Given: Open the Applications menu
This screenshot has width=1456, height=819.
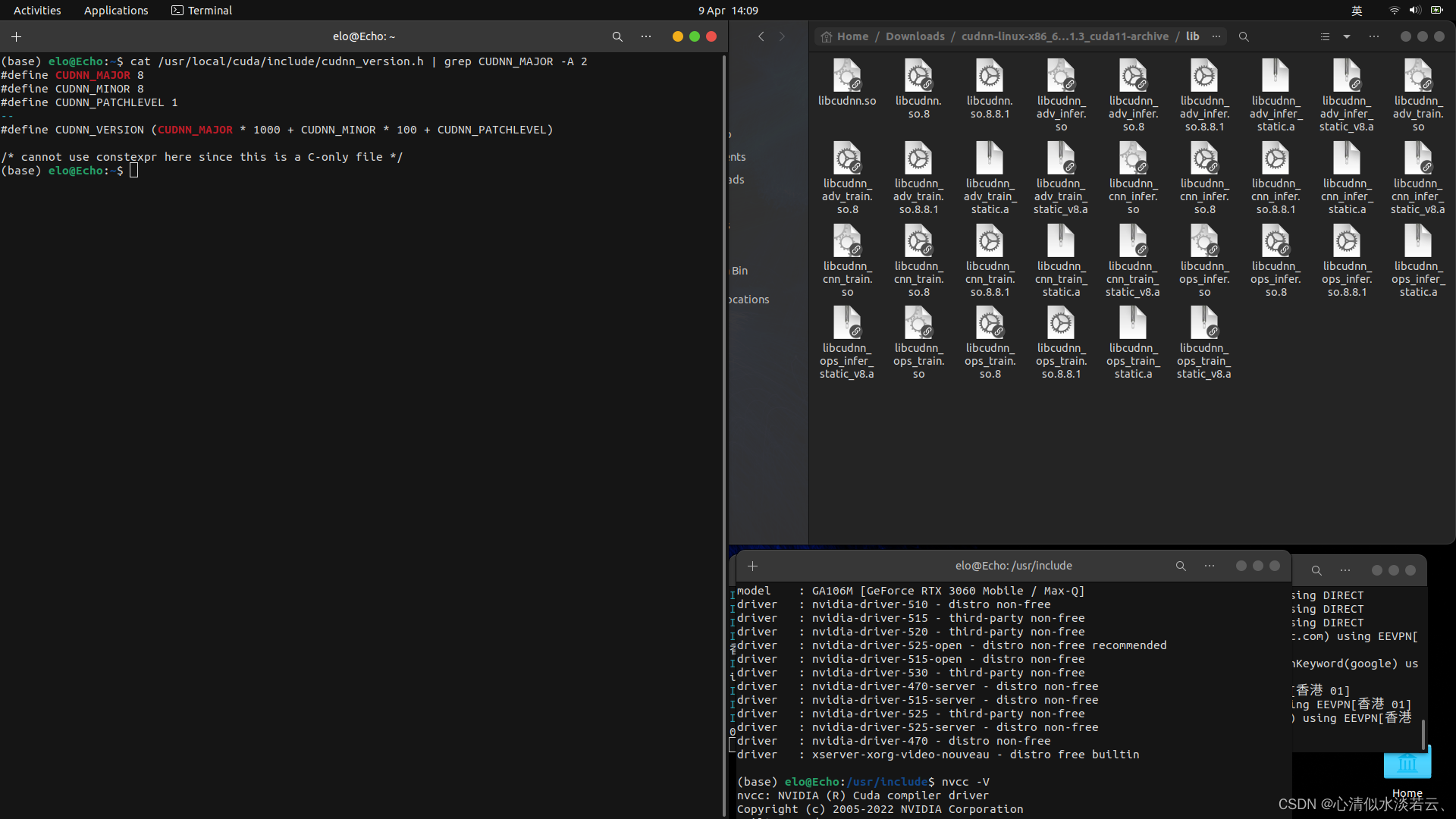Looking at the screenshot, I should pyautogui.click(x=116, y=11).
